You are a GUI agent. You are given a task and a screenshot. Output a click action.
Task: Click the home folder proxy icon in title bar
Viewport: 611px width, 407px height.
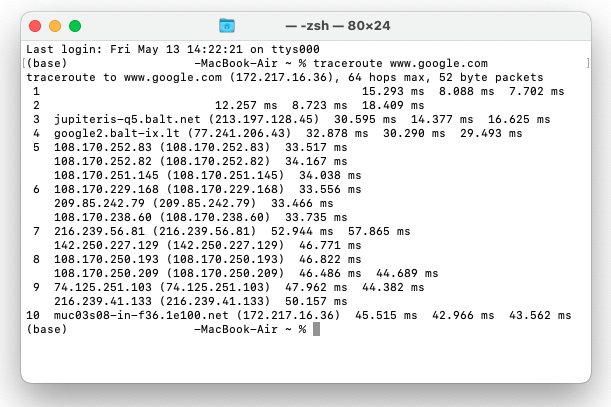pos(227,24)
